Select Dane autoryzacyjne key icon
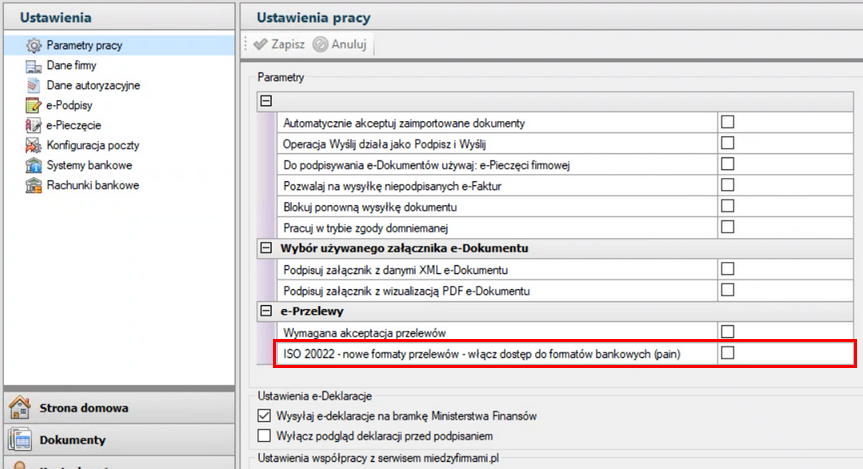 [33, 86]
